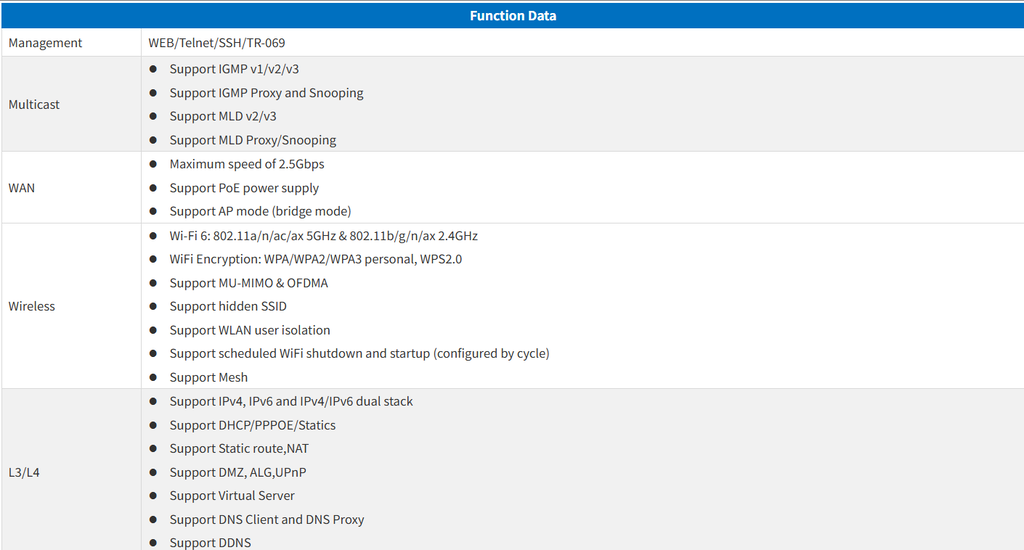The height and width of the screenshot is (550, 1024).
Task: Click Support AP mode (bridge mode)
Action: [x=260, y=211]
